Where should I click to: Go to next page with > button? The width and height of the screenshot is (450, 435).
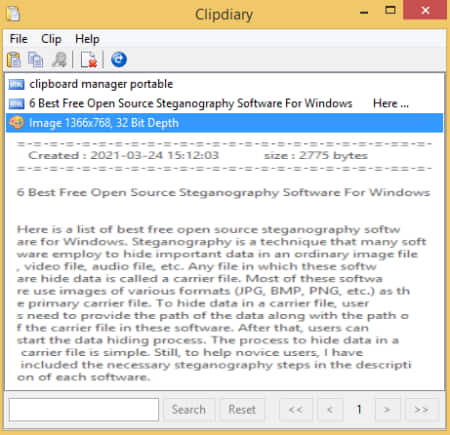[387, 409]
